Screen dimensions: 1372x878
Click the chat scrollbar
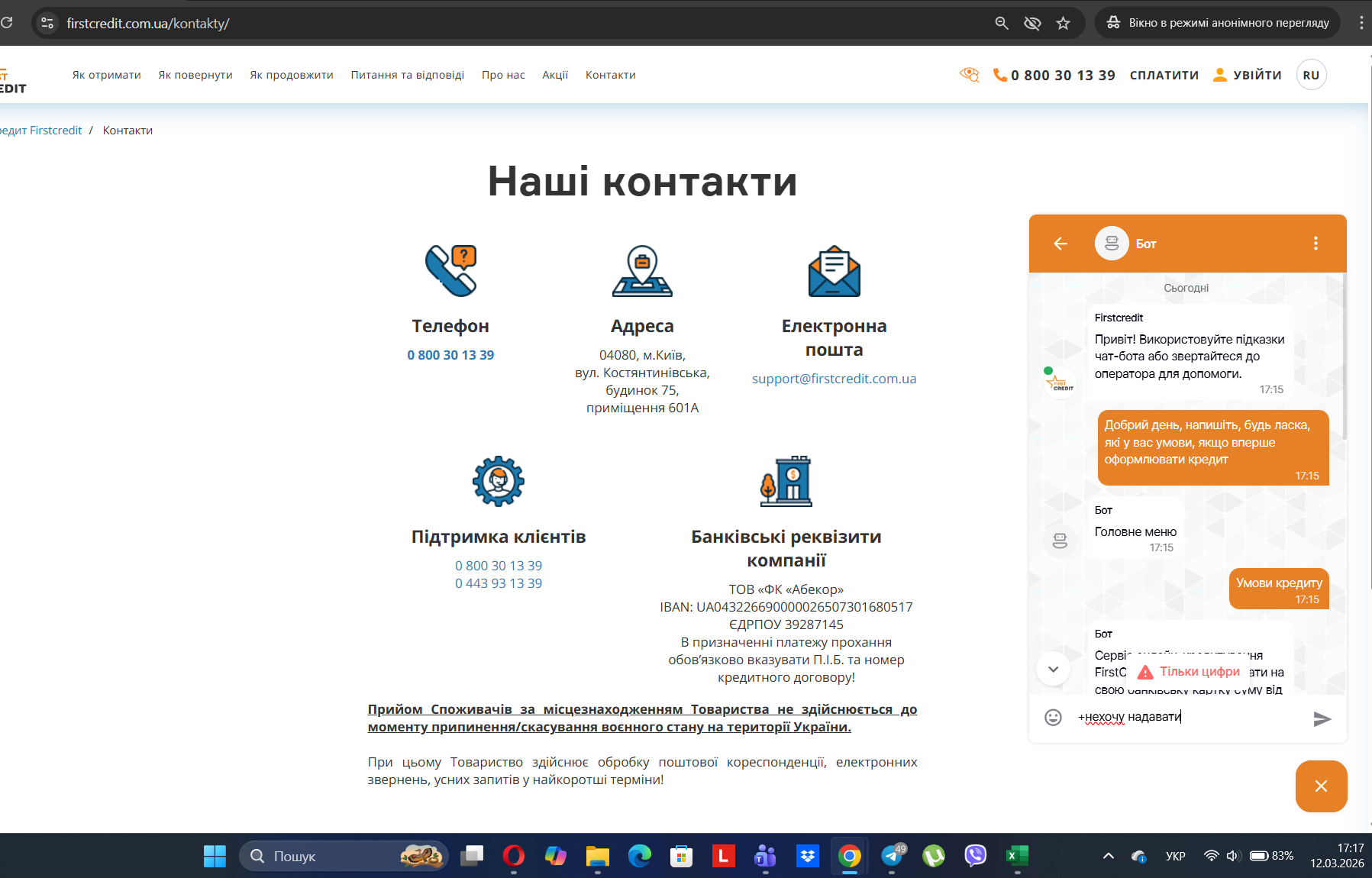tap(1344, 357)
